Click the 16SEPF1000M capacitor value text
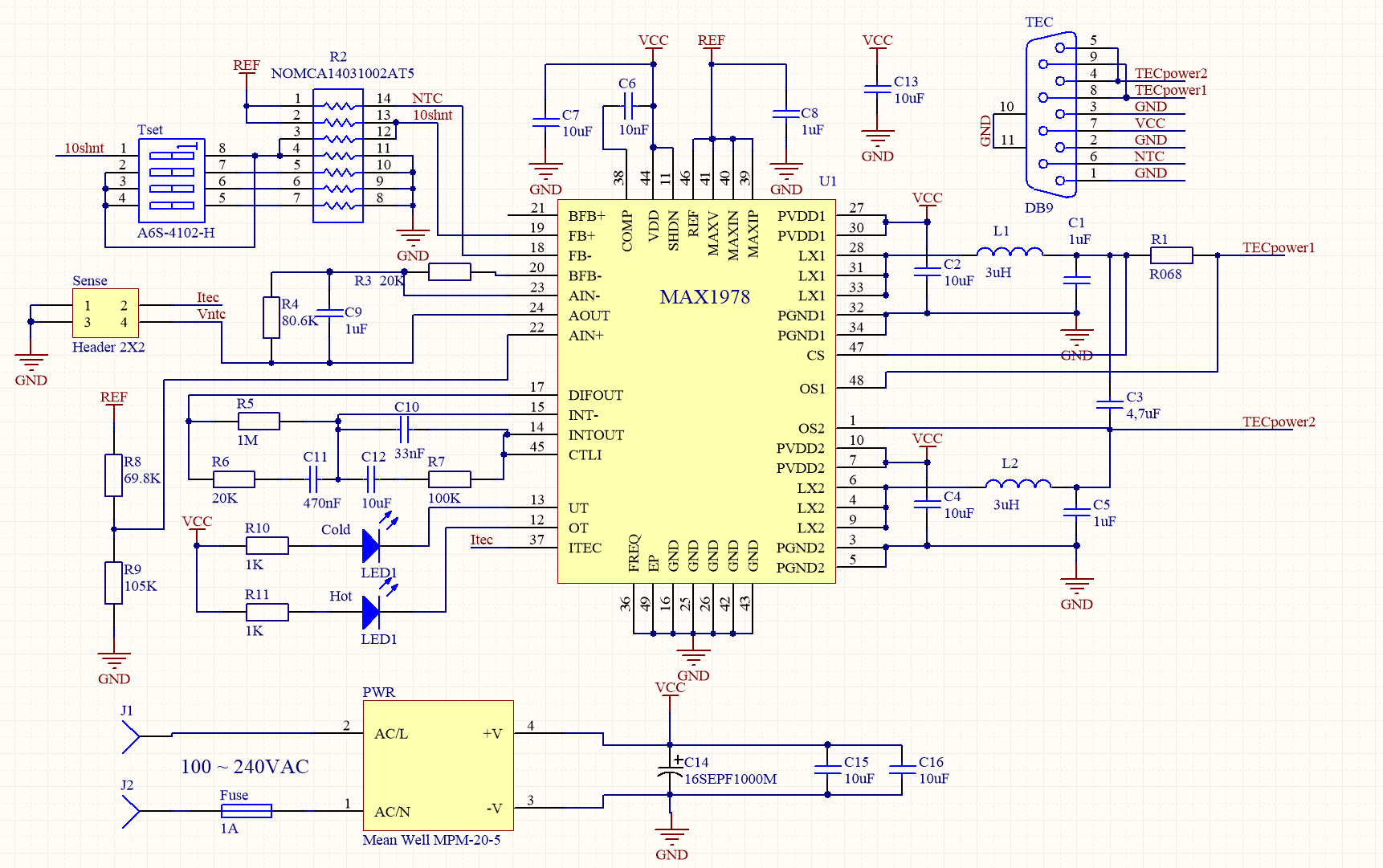This screenshot has height=868, width=1383. click(x=731, y=779)
